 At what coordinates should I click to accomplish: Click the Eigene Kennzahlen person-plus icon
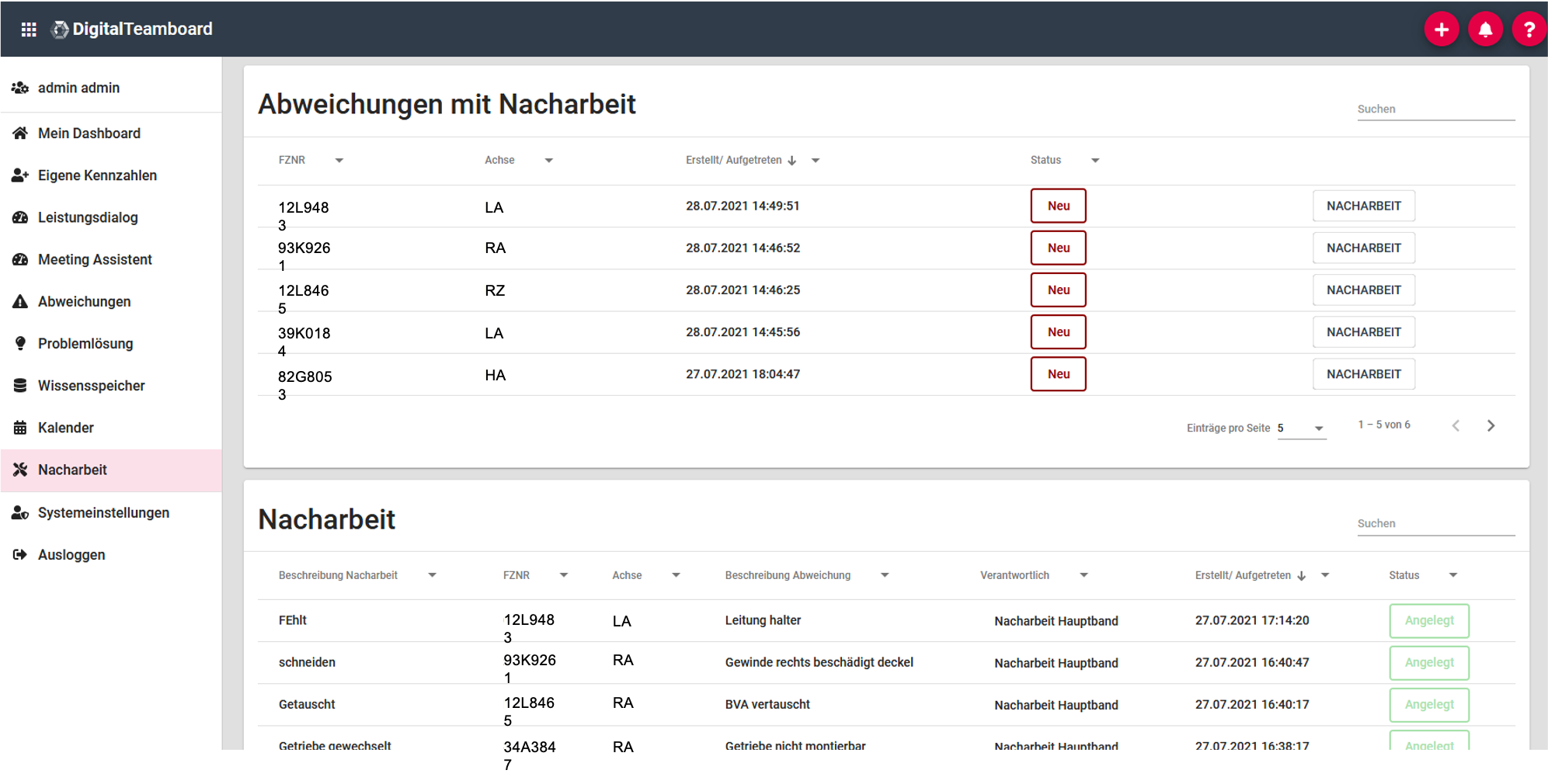tap(20, 175)
